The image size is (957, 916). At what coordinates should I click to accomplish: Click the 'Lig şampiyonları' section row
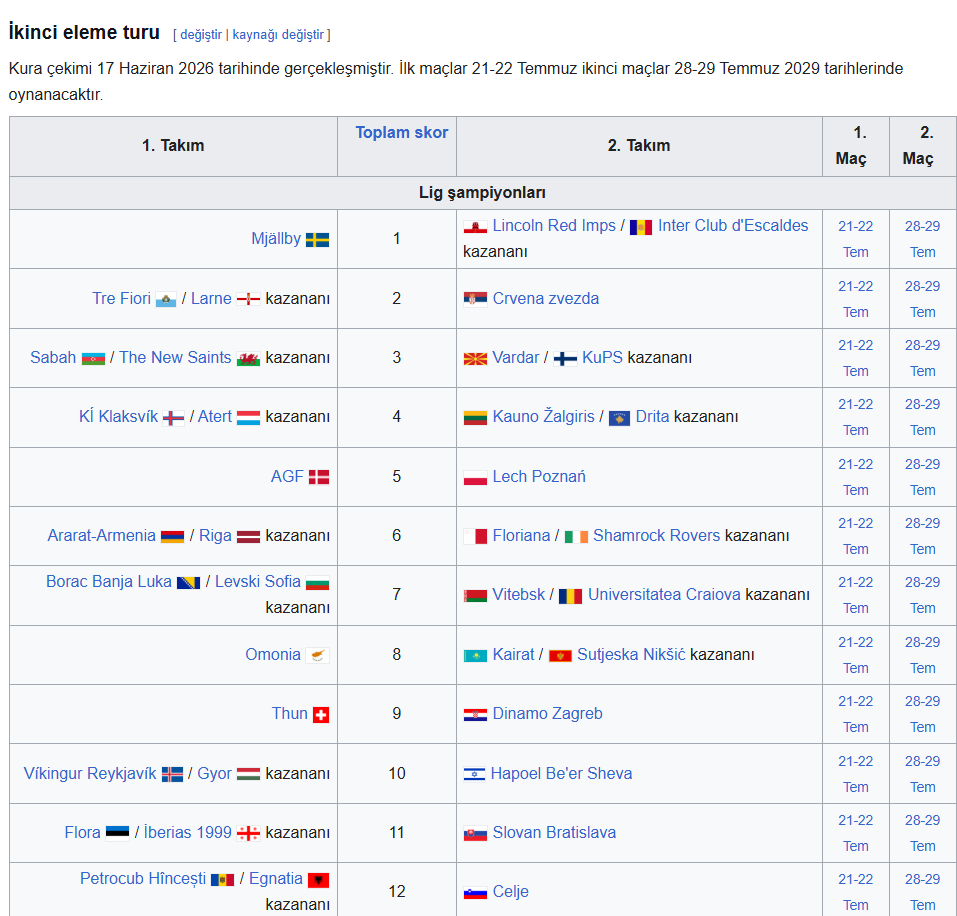pyautogui.click(x=482, y=193)
